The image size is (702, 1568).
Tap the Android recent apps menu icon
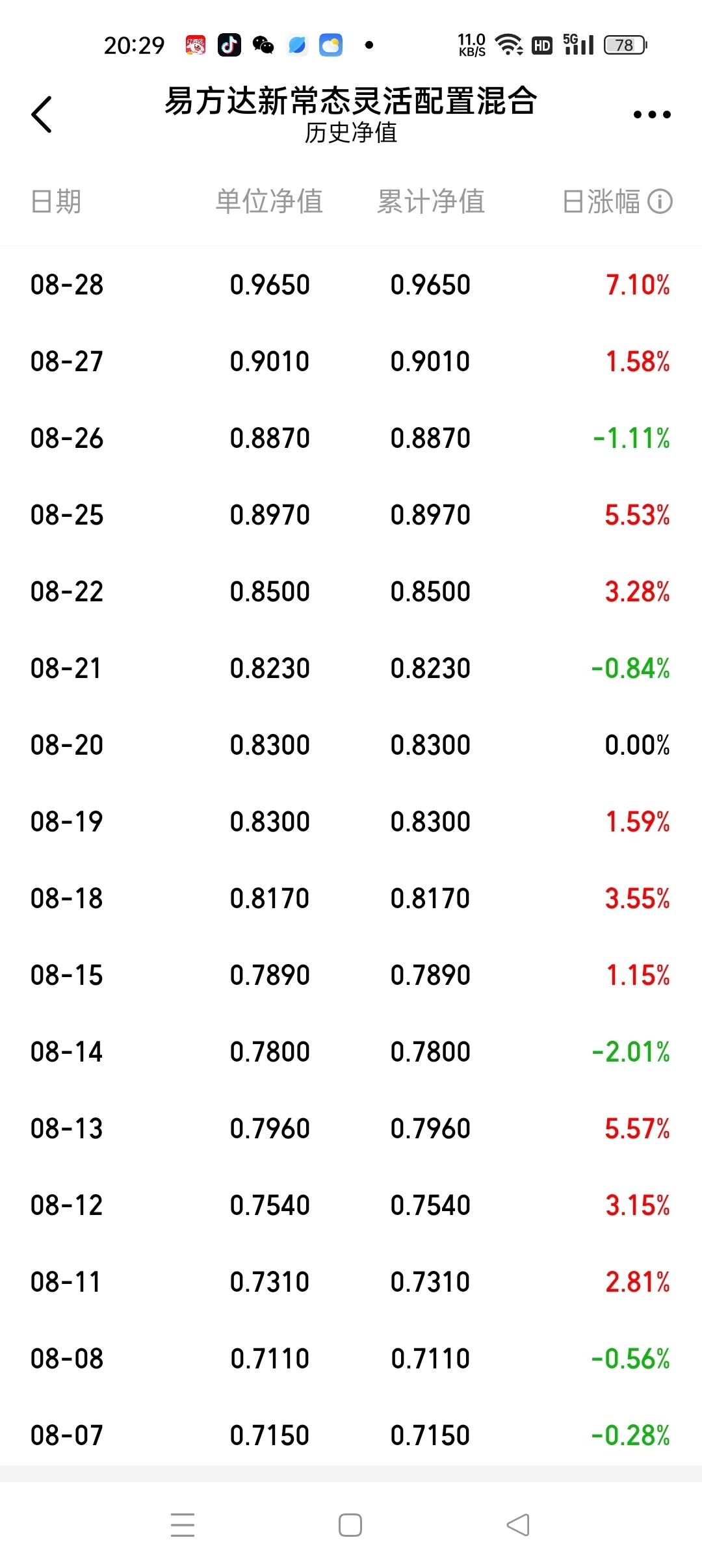[183, 1524]
